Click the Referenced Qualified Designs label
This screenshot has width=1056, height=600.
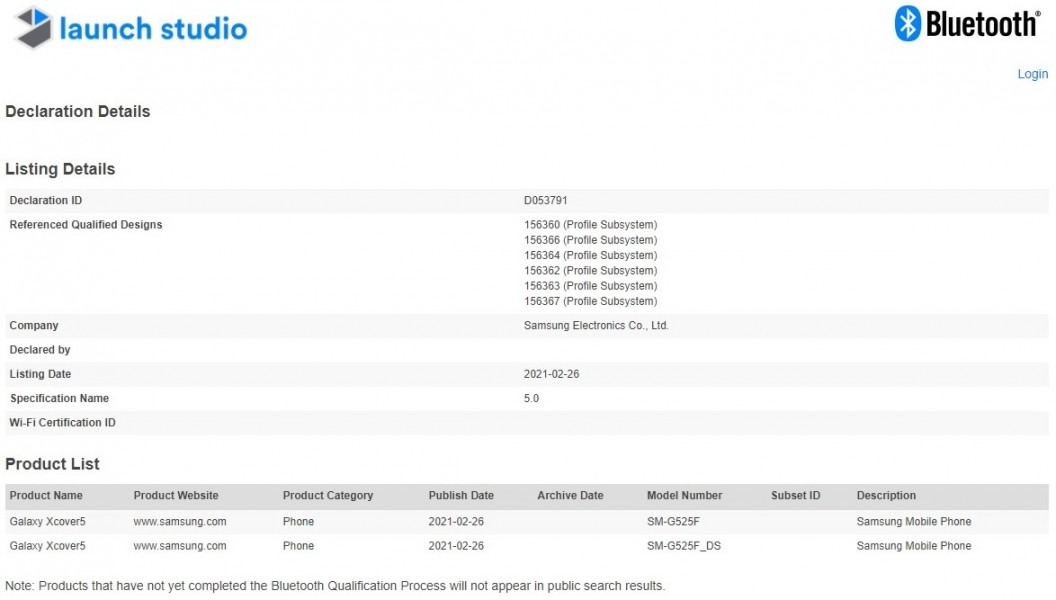click(x=86, y=225)
